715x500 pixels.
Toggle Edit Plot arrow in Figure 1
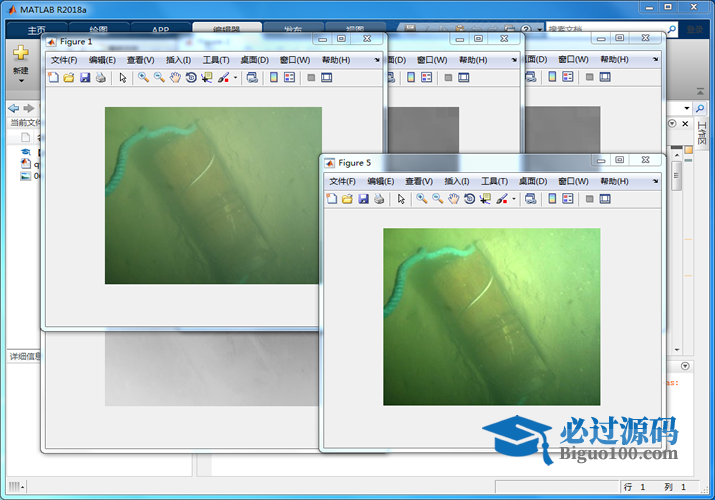[123, 77]
